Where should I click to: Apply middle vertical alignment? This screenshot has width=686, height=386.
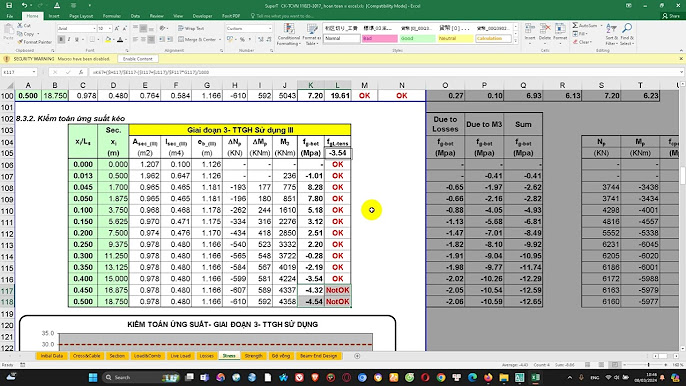[x=143, y=28]
